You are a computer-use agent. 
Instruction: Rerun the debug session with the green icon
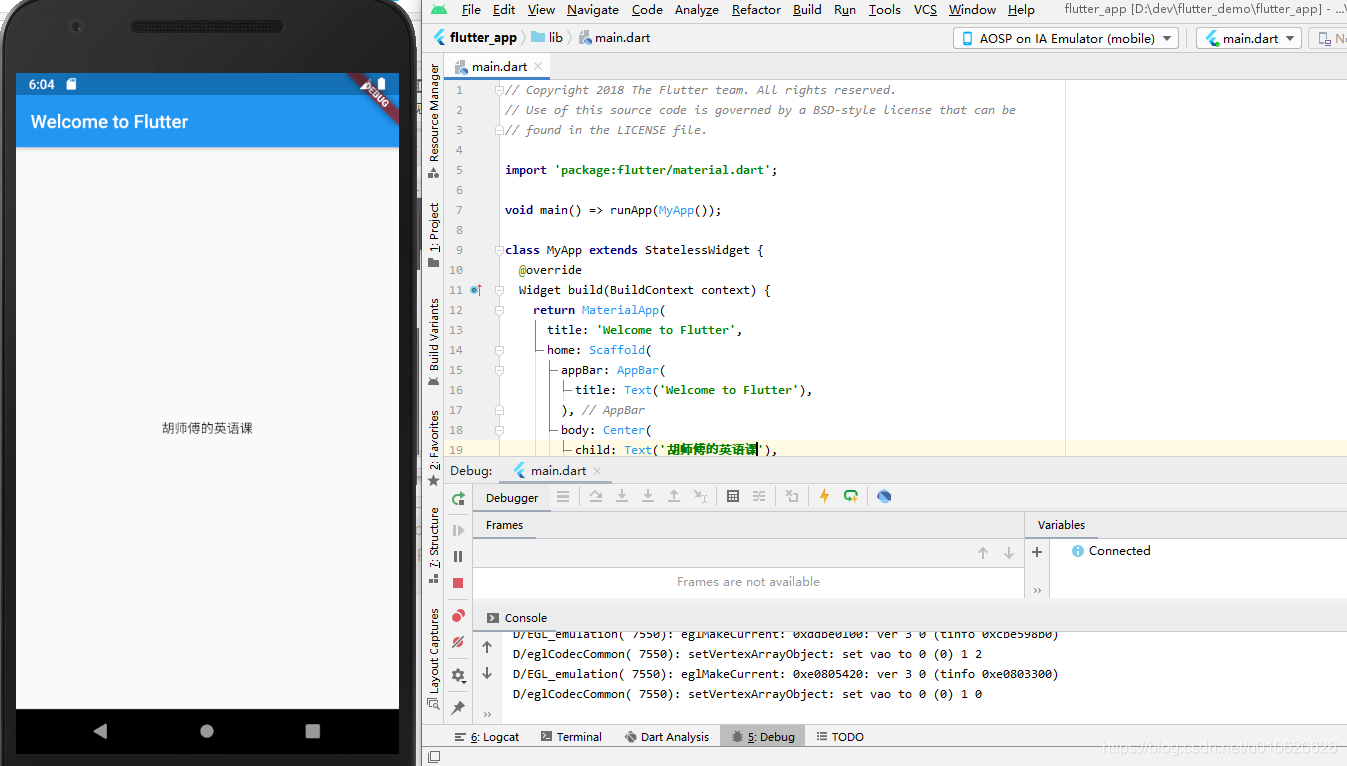click(458, 498)
